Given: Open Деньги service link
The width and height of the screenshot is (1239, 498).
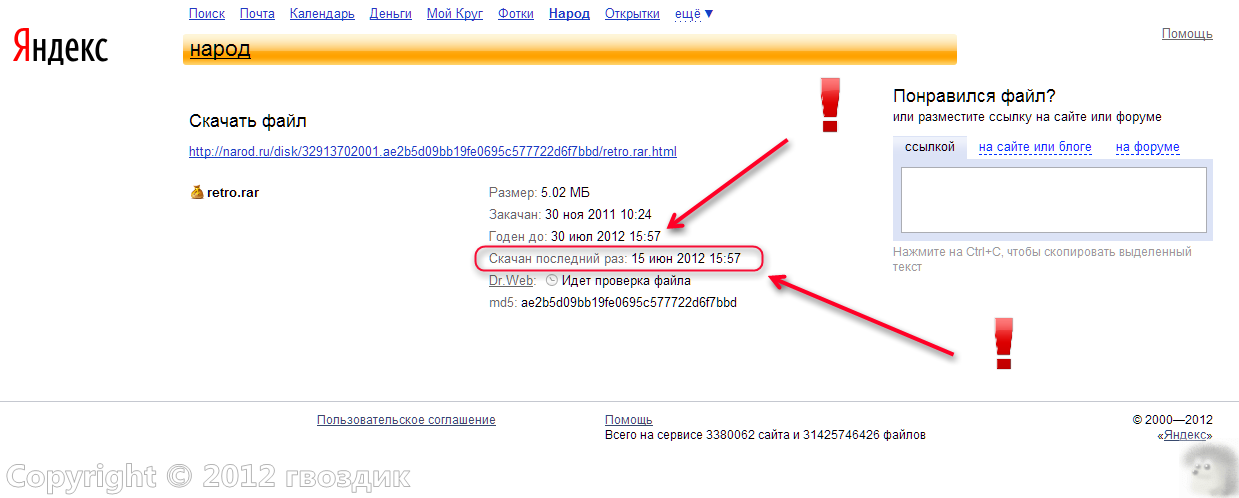Looking at the screenshot, I should pyautogui.click(x=390, y=14).
